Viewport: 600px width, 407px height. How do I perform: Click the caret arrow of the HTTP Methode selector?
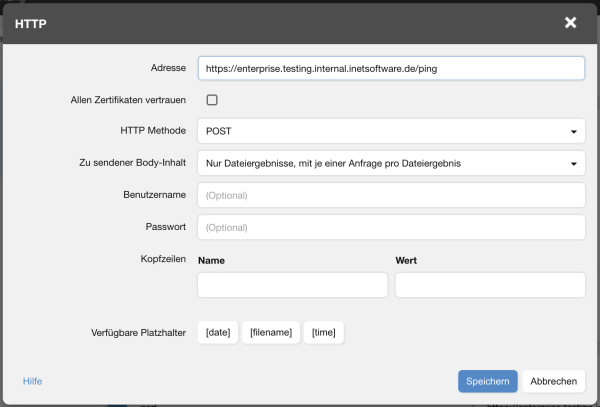point(573,131)
